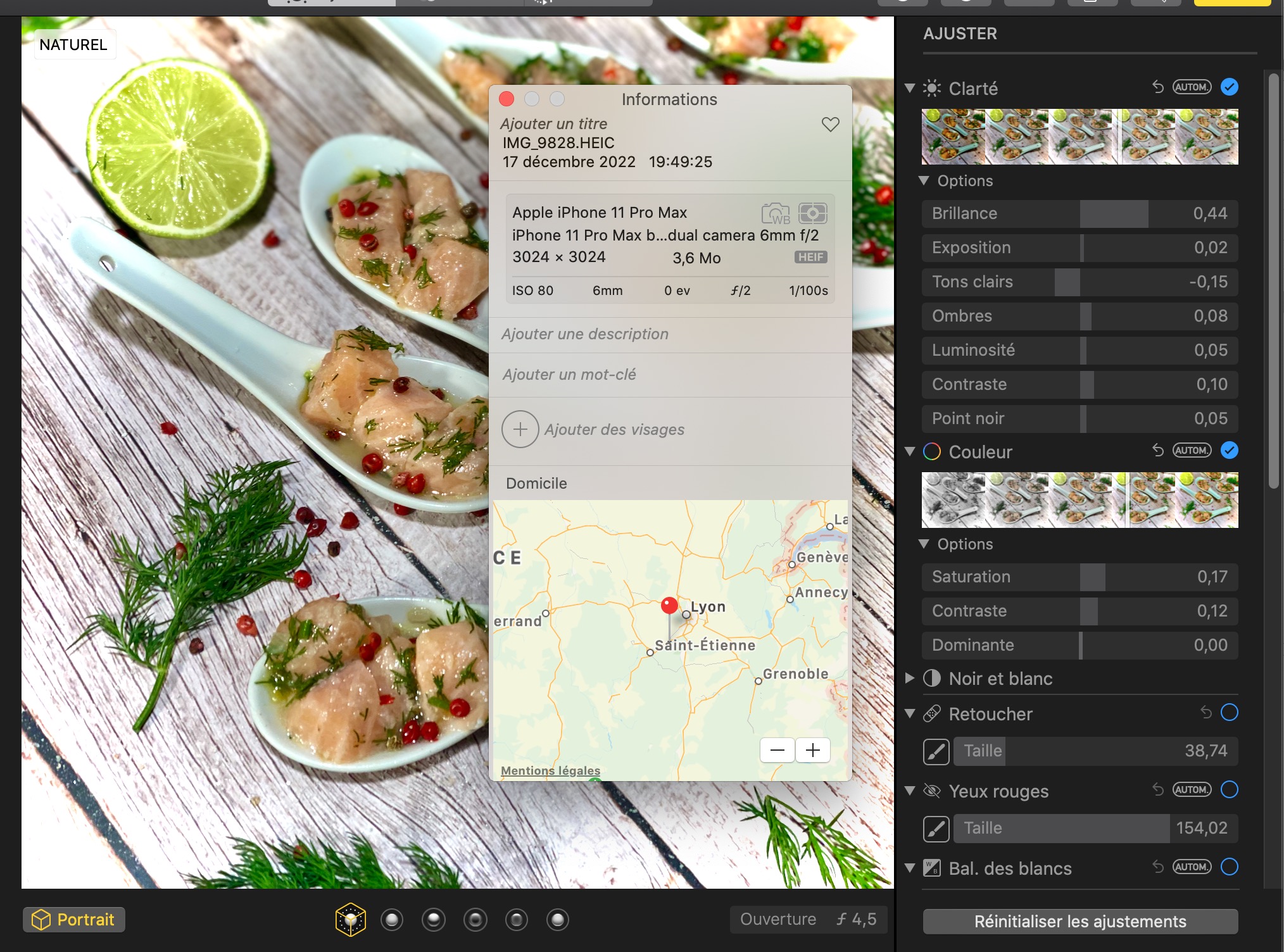Zoom in the map with plus button
Image resolution: width=1284 pixels, height=952 pixels.
(x=812, y=750)
